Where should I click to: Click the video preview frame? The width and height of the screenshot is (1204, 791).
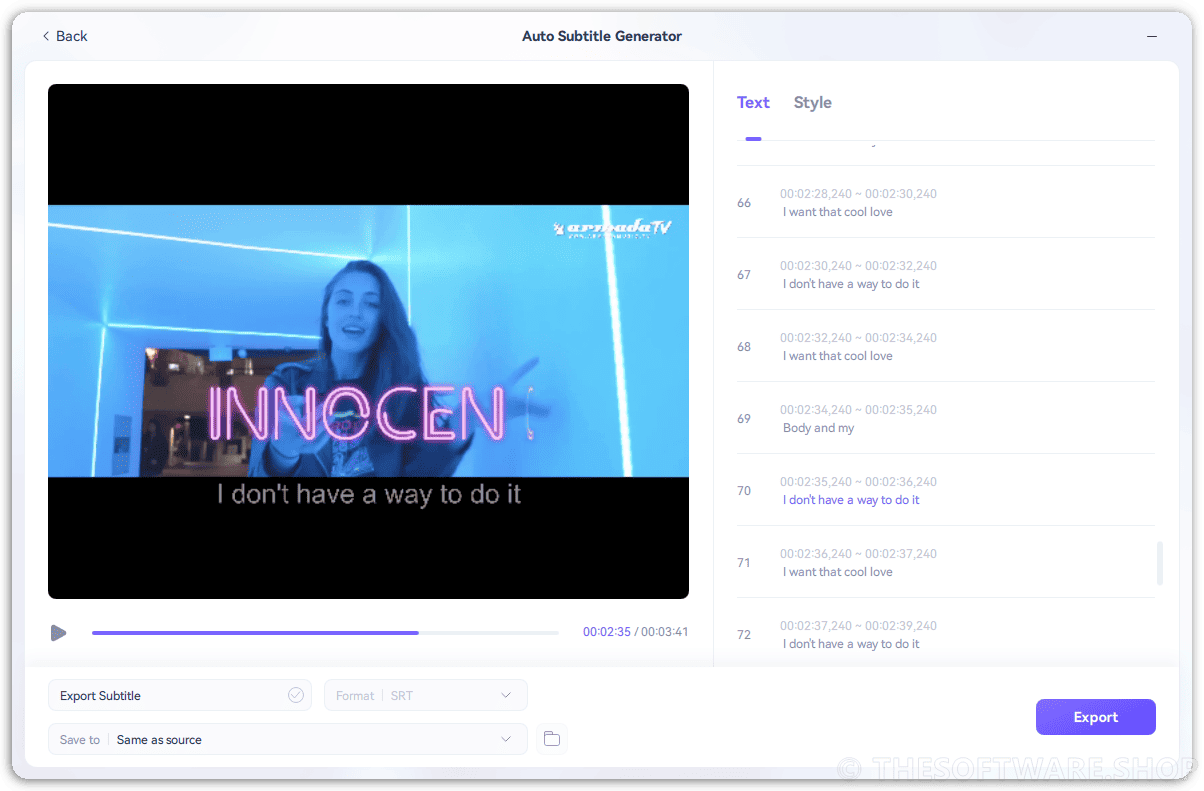[x=368, y=341]
